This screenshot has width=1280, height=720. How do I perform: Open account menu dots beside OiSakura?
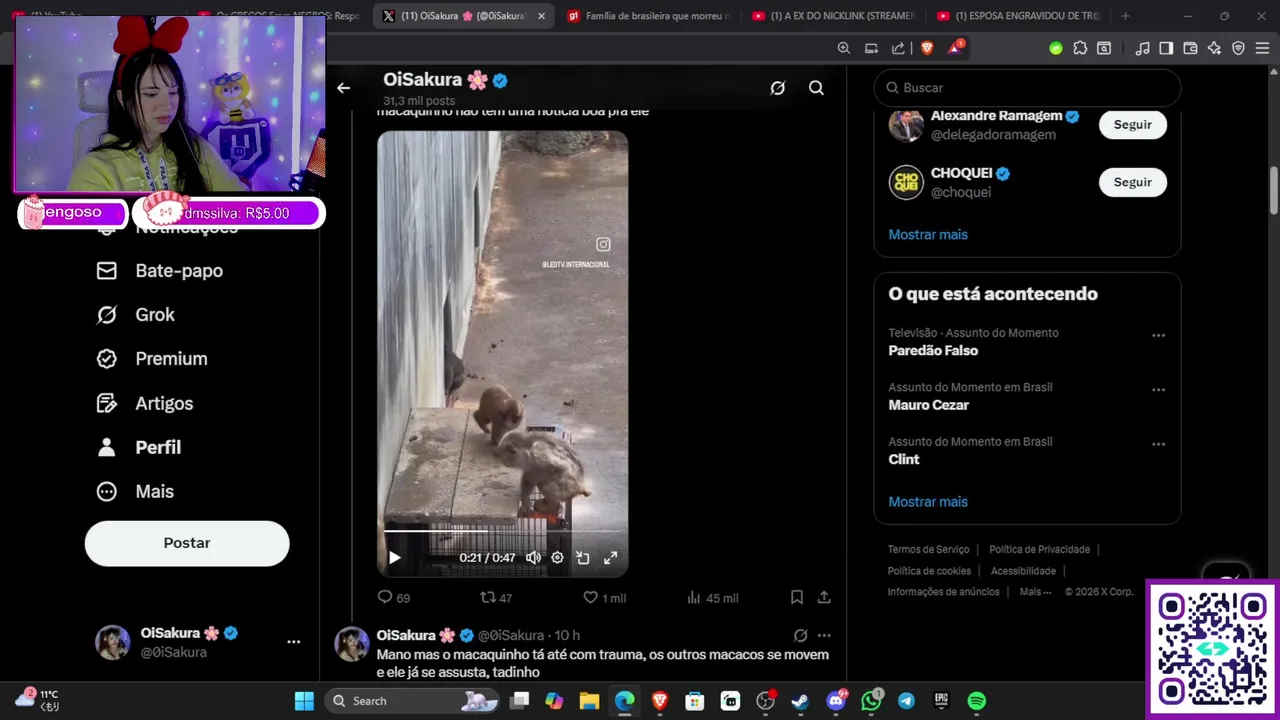(294, 642)
